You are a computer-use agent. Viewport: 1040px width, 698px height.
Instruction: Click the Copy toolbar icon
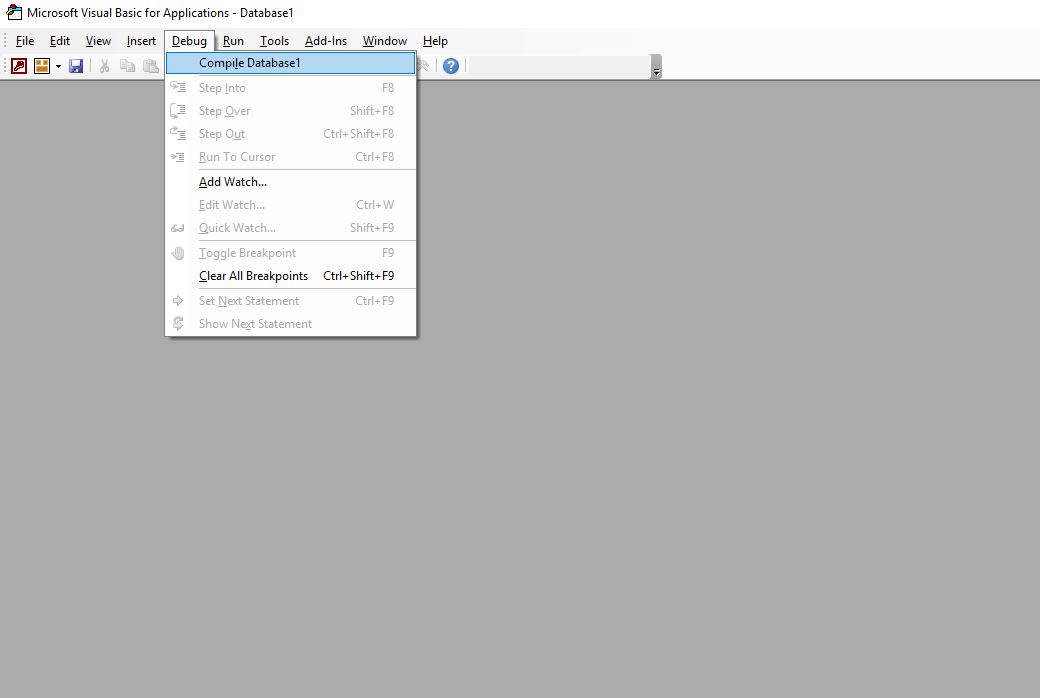tap(127, 66)
